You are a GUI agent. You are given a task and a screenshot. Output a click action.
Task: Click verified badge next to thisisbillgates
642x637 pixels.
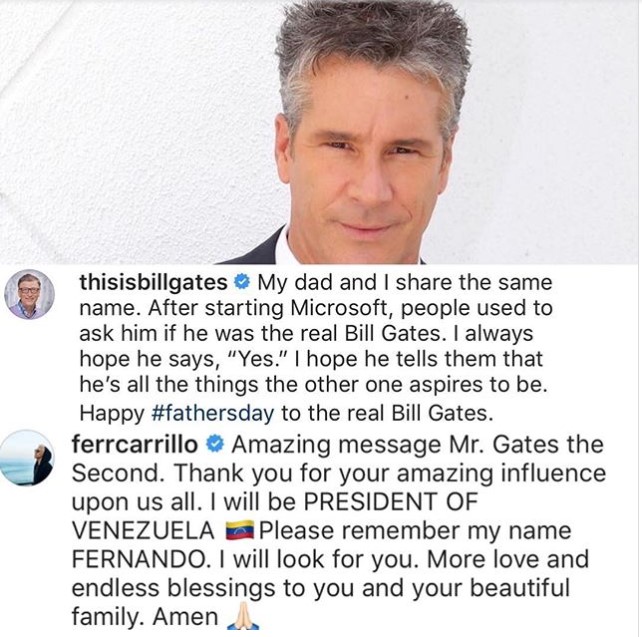[242, 282]
